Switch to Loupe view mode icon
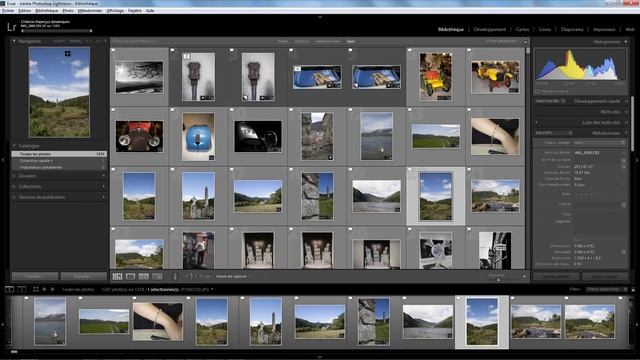The image size is (640, 360). click(131, 277)
